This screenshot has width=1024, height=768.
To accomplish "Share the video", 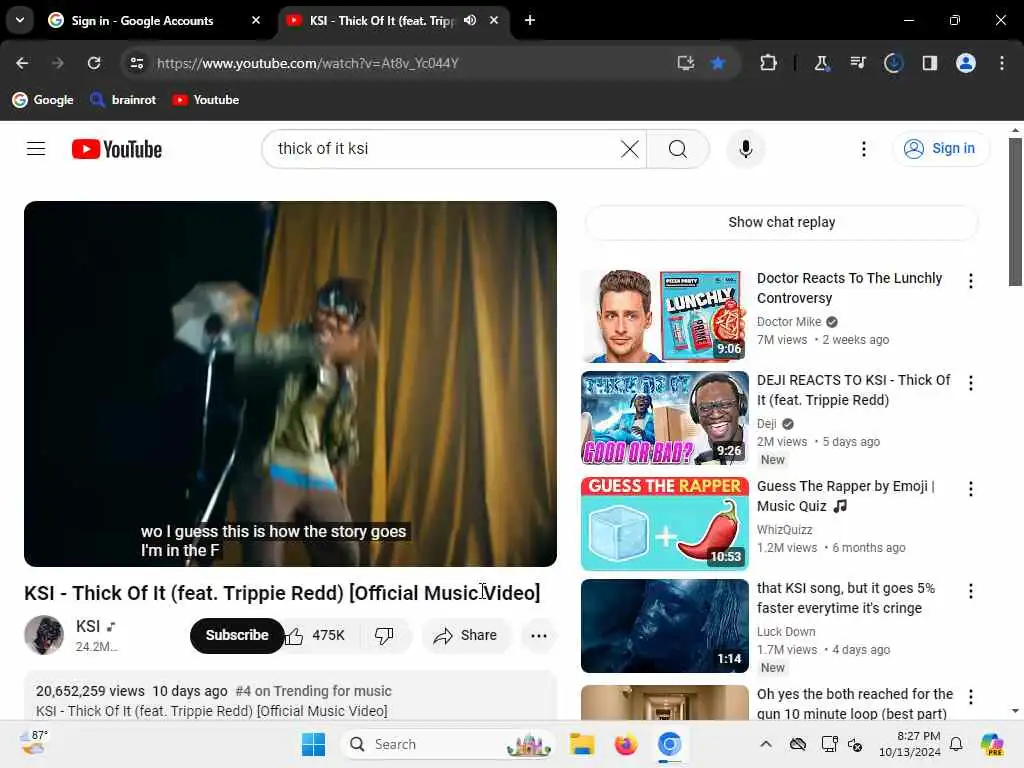I will (466, 635).
